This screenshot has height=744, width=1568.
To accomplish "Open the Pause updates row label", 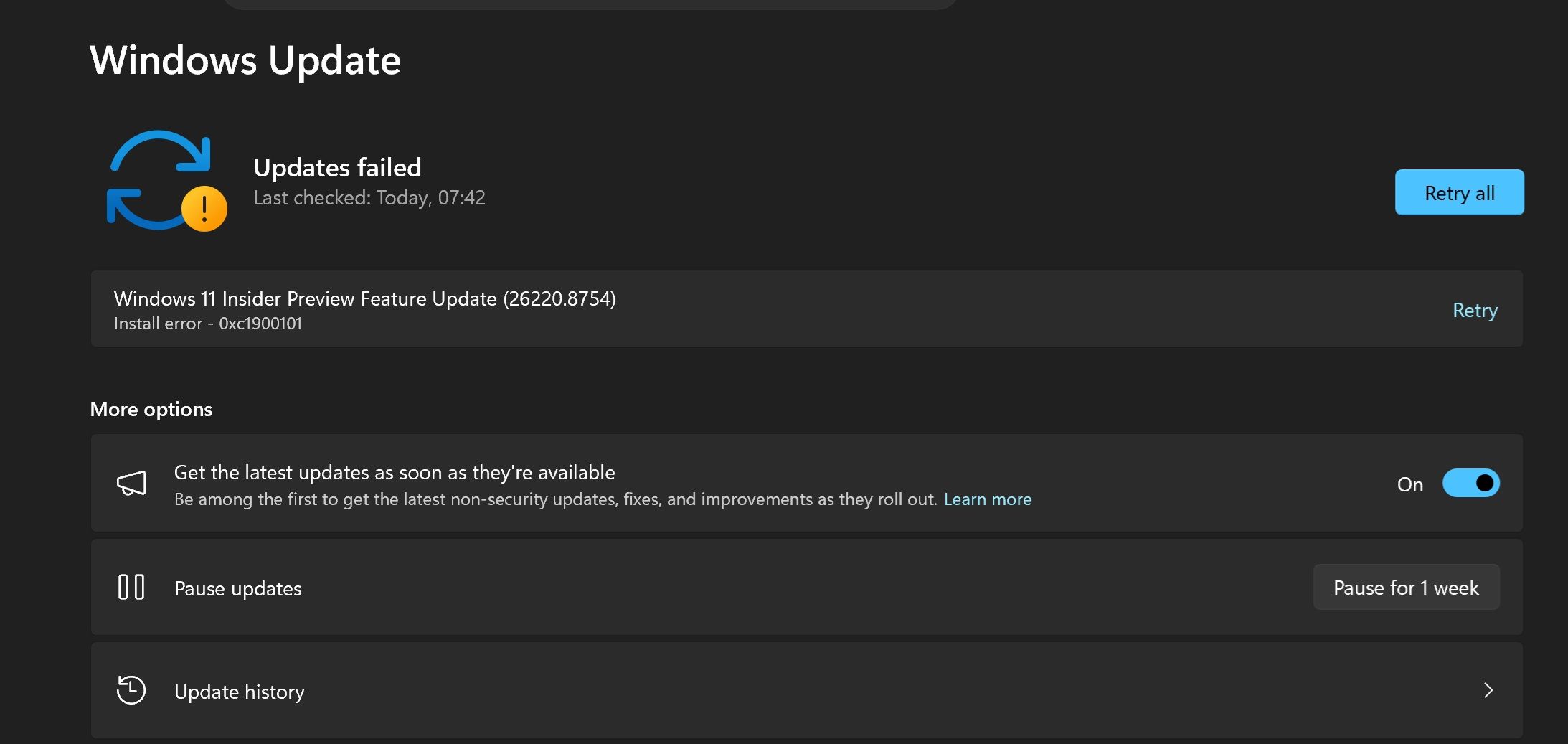I will coord(237,588).
